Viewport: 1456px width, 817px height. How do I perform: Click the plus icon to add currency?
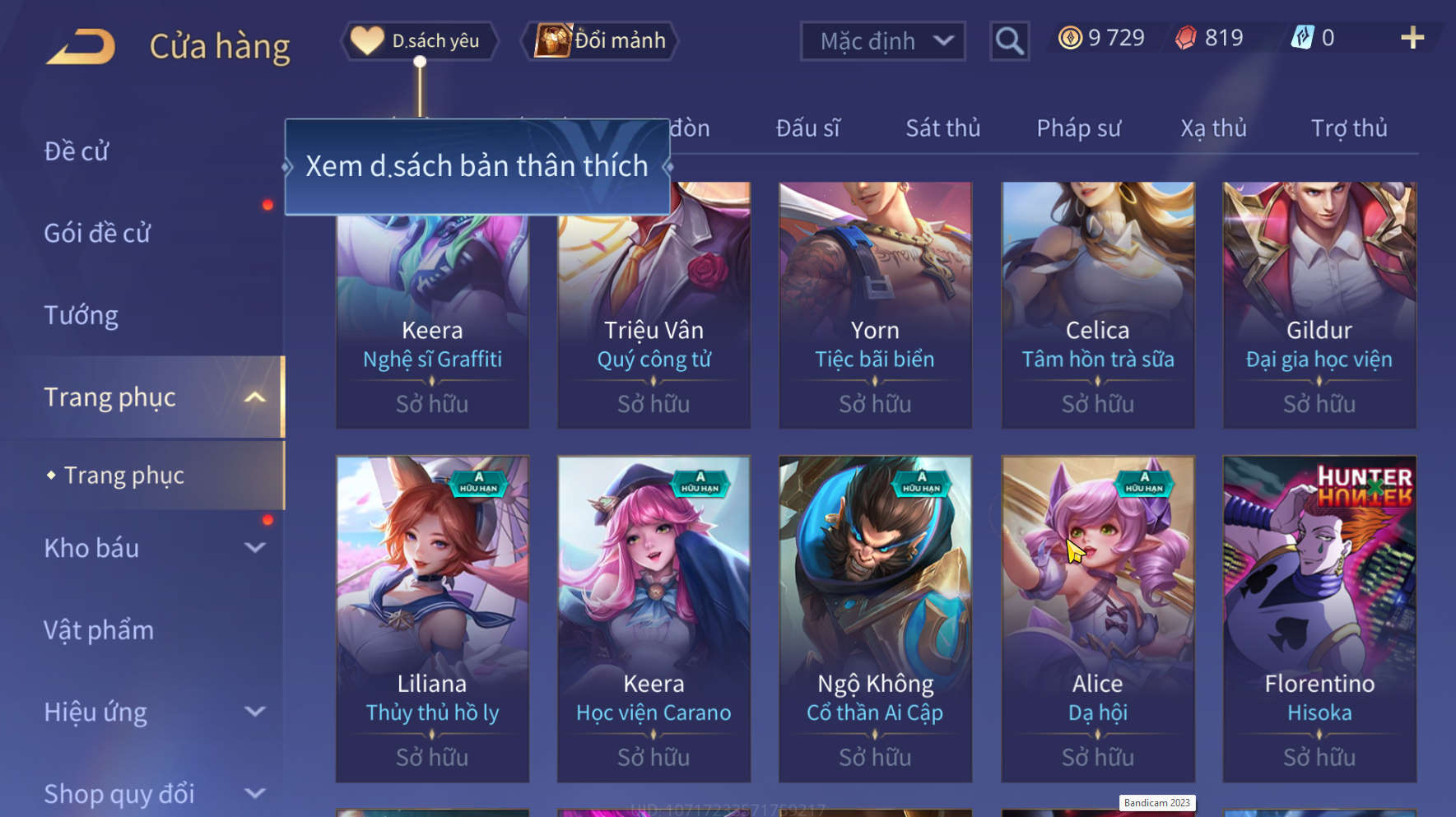coord(1412,38)
